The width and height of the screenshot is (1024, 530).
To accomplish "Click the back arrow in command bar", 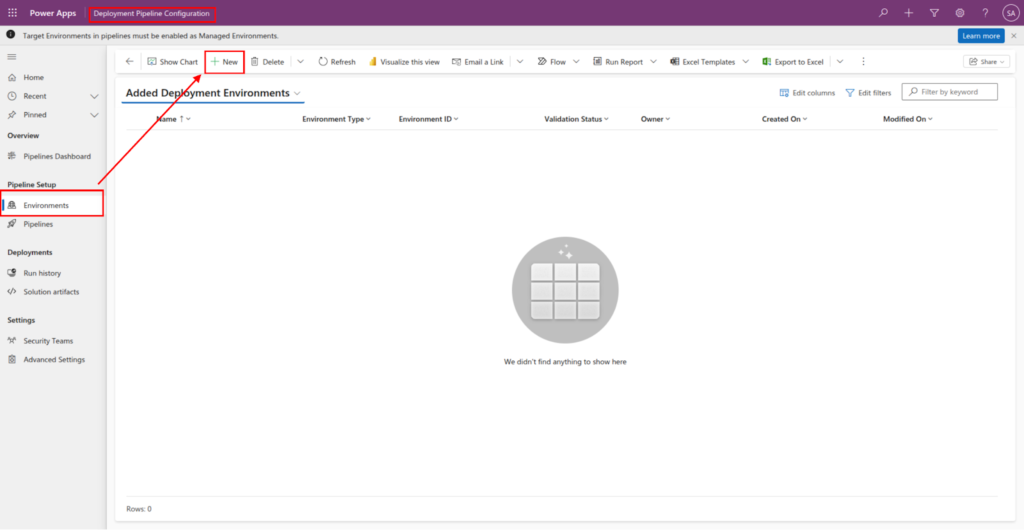I will (129, 62).
